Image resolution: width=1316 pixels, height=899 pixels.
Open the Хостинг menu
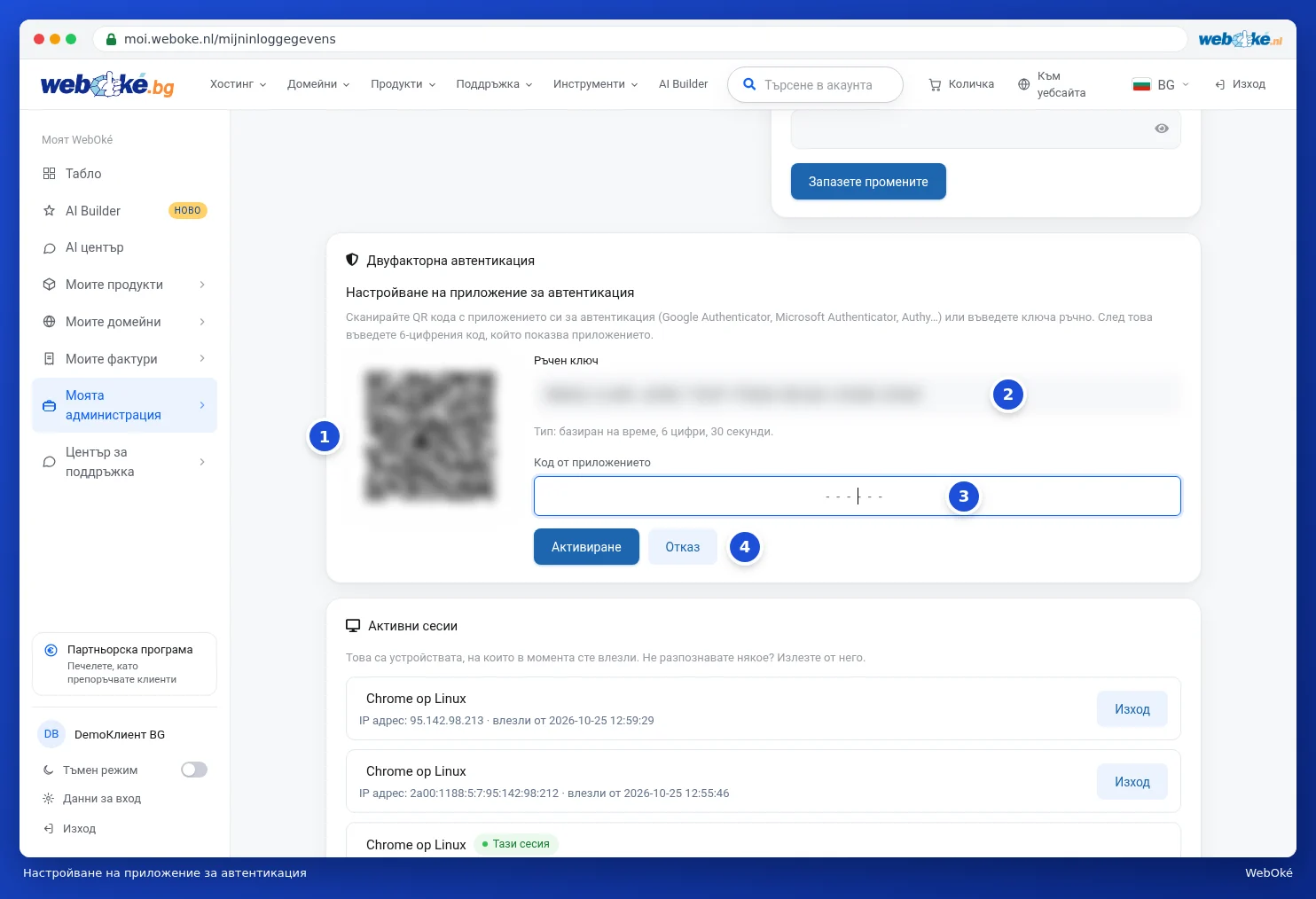coord(238,84)
